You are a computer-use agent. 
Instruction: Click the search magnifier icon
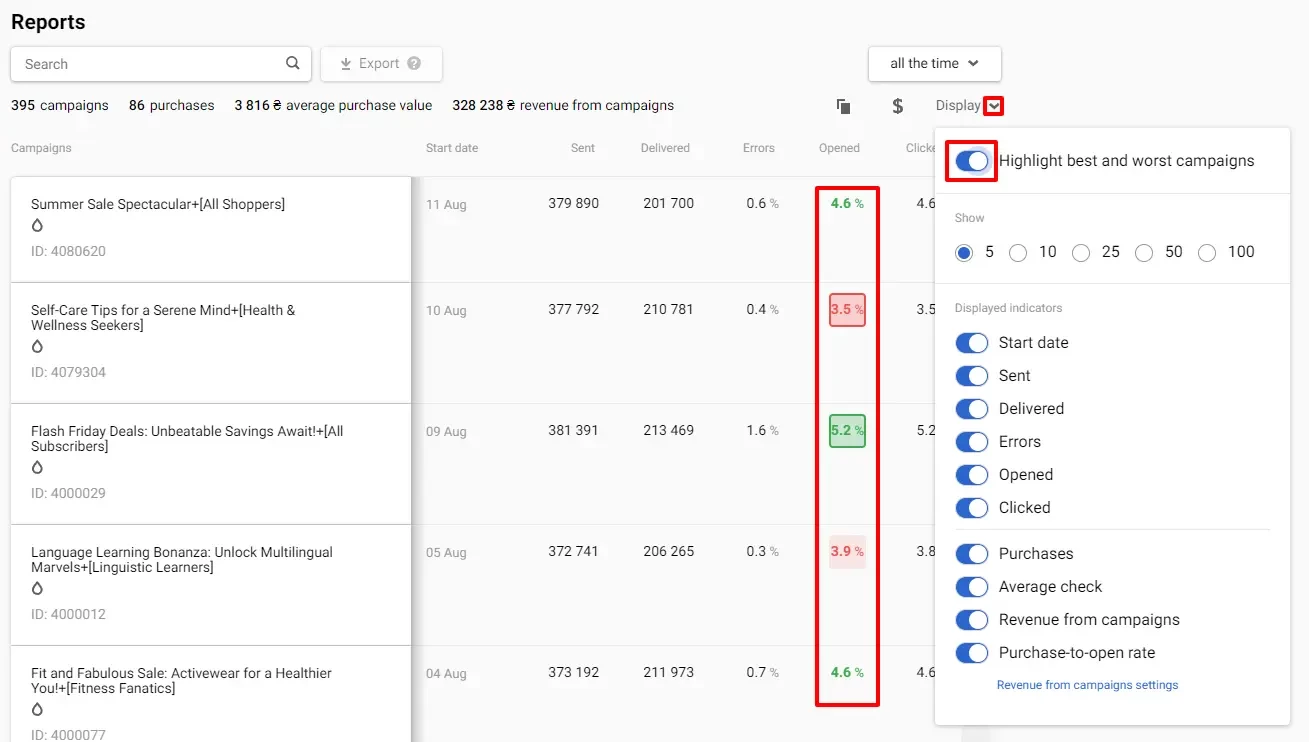click(292, 63)
